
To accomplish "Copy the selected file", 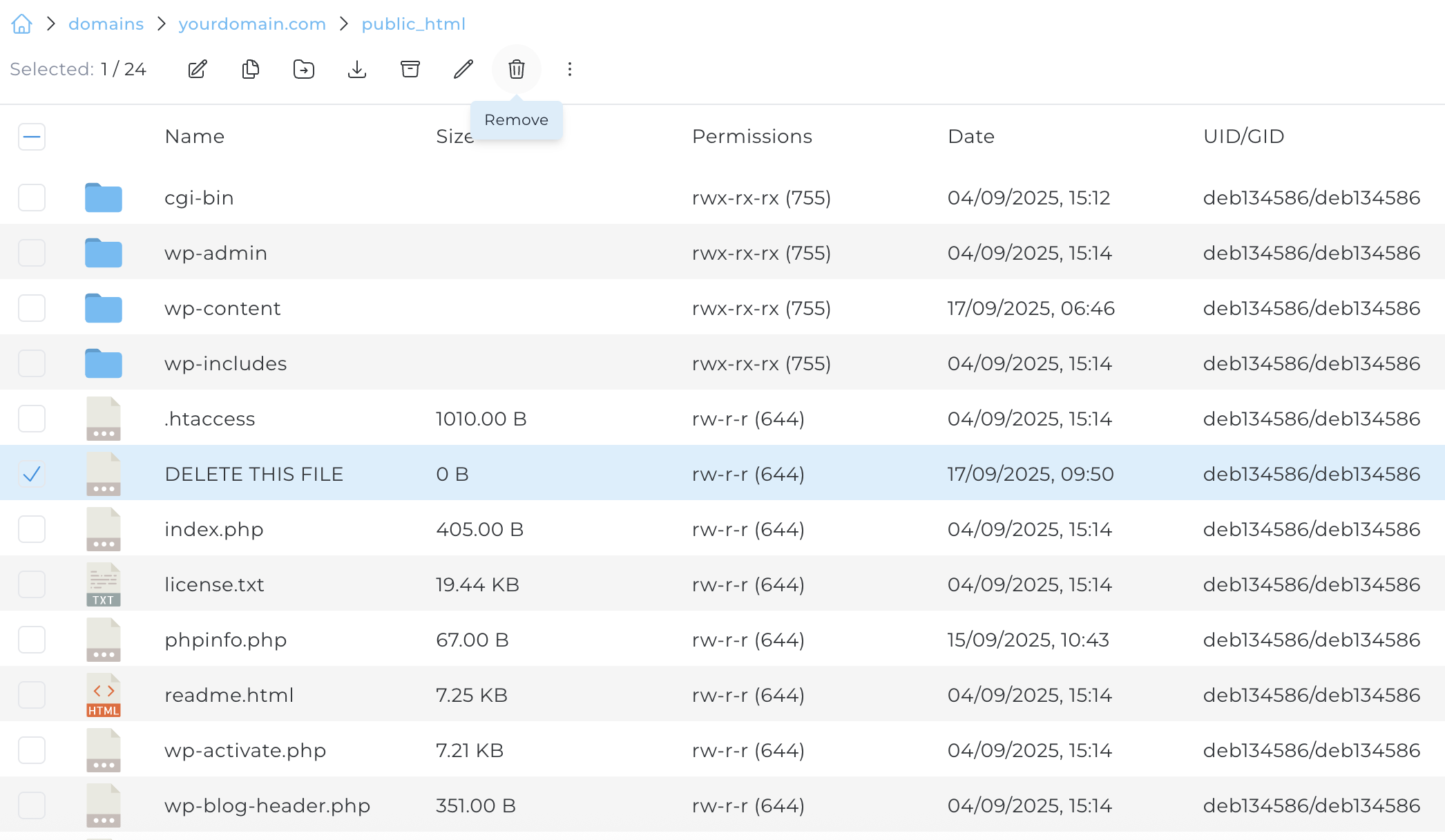I will tap(250, 69).
